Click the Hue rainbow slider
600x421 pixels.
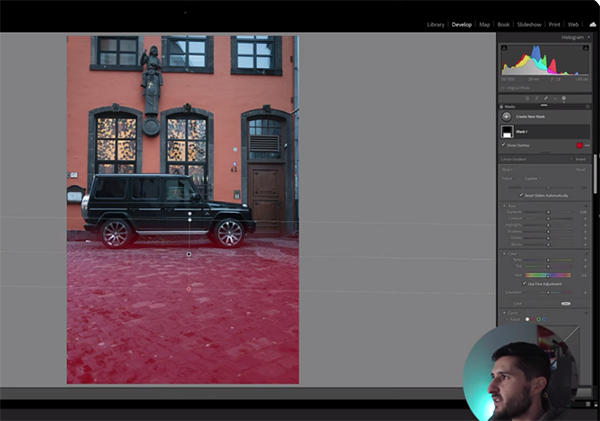548,275
